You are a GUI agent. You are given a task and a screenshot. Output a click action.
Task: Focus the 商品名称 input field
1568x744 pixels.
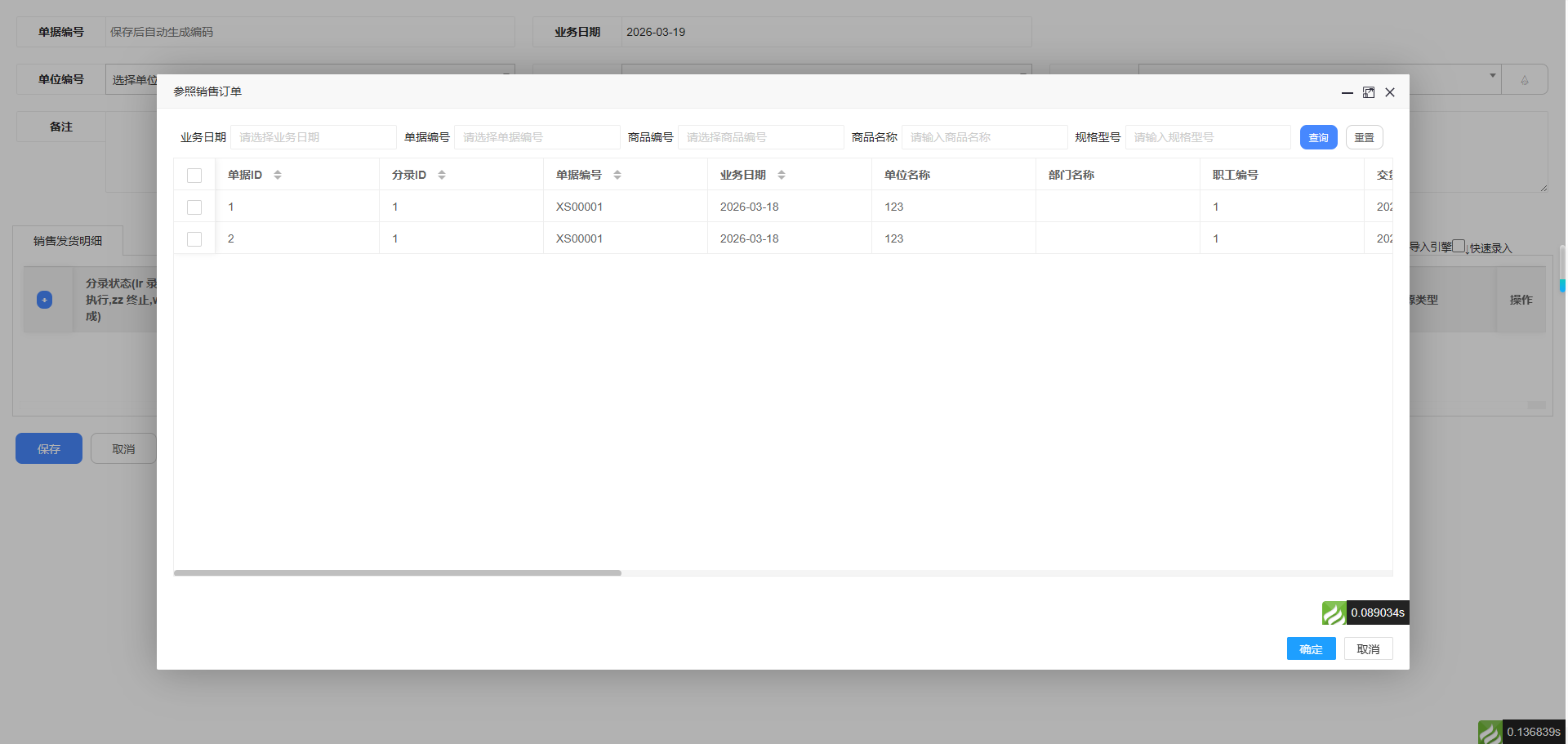[984, 137]
